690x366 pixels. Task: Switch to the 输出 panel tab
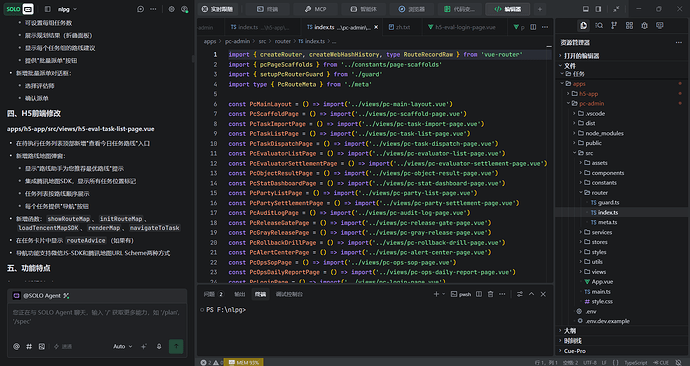(239, 294)
